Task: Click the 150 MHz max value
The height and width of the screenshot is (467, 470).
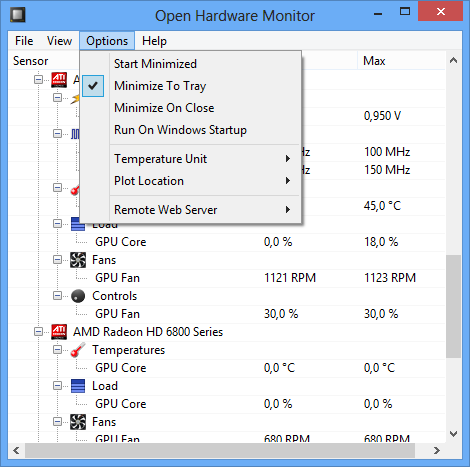Action: click(387, 170)
